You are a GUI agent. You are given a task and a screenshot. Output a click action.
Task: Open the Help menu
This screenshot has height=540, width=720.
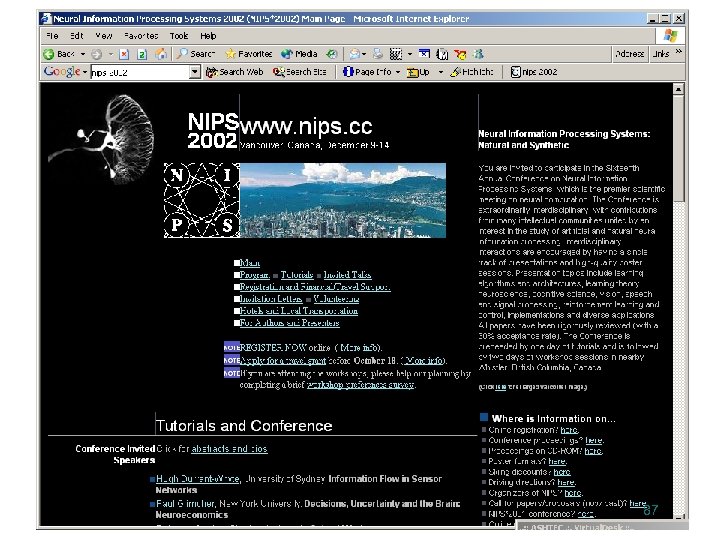pos(208,36)
